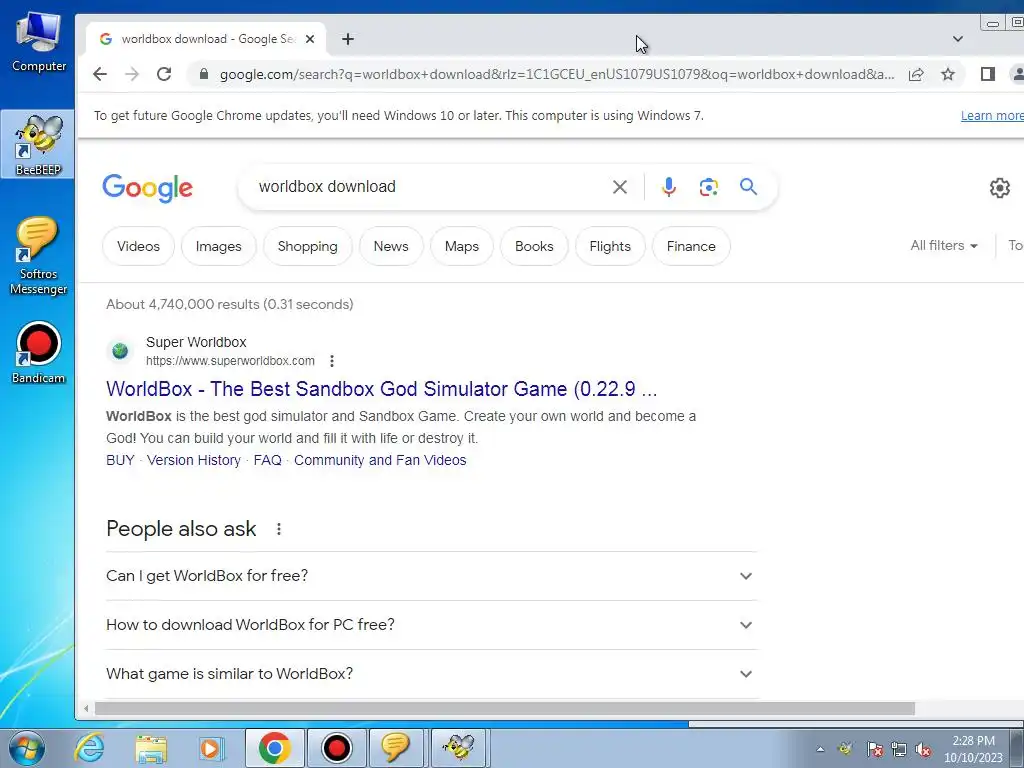Open the FAQ sitelink
The image size is (1024, 768).
pyautogui.click(x=268, y=460)
